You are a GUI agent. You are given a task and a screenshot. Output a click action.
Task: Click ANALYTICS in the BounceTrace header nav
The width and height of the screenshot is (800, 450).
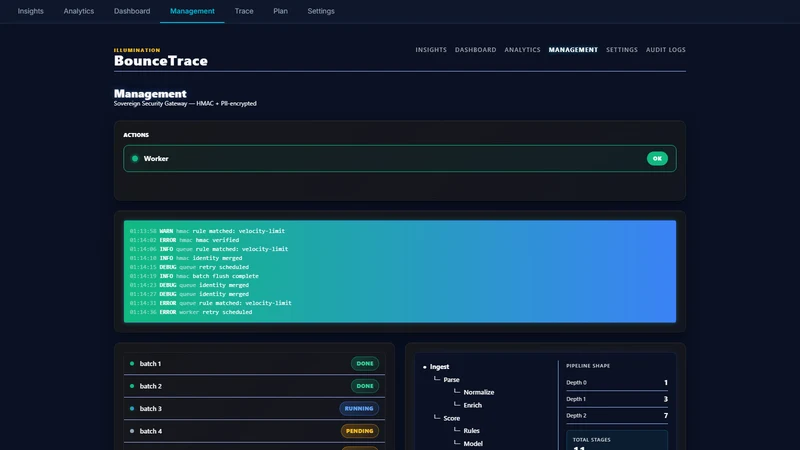tap(522, 50)
